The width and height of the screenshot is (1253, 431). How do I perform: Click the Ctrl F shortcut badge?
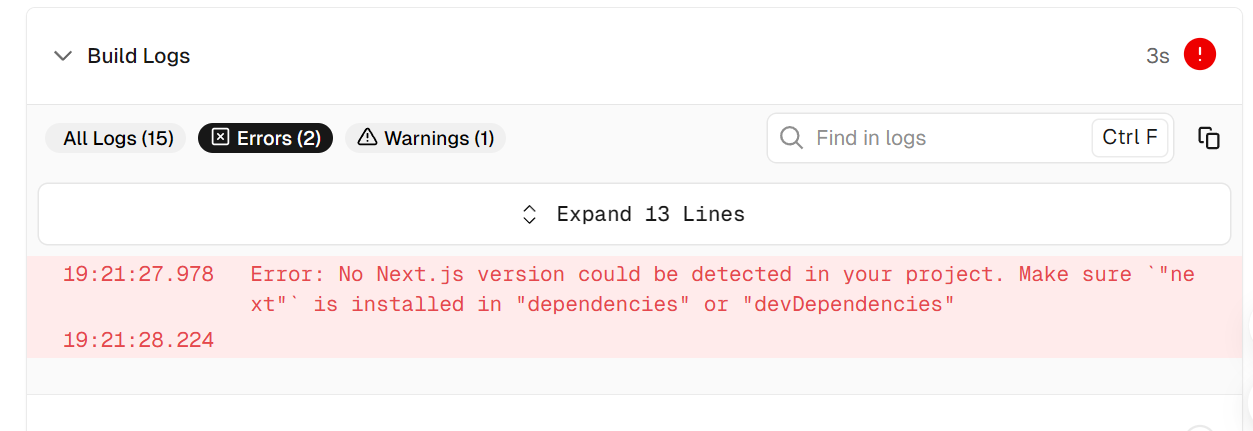click(1130, 138)
